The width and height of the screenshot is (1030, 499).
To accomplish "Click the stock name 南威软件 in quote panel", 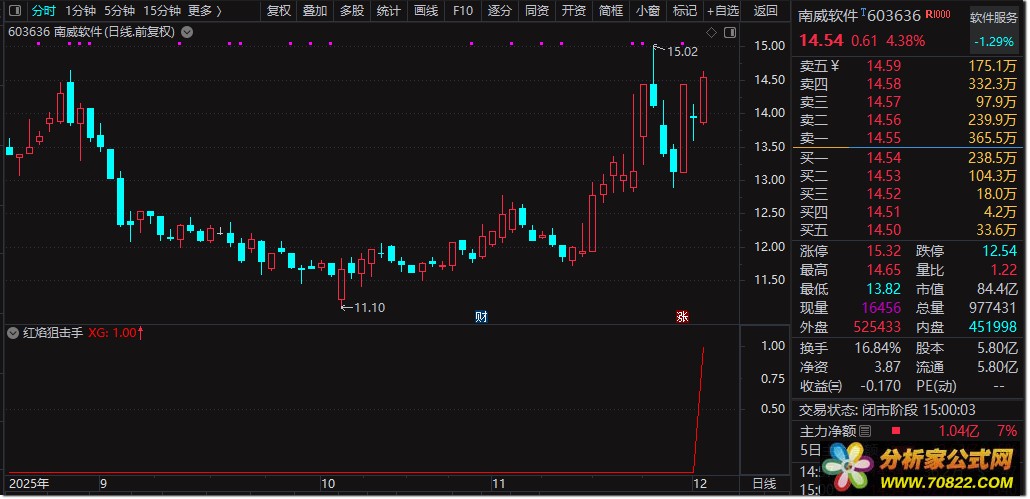I will tap(828, 16).
